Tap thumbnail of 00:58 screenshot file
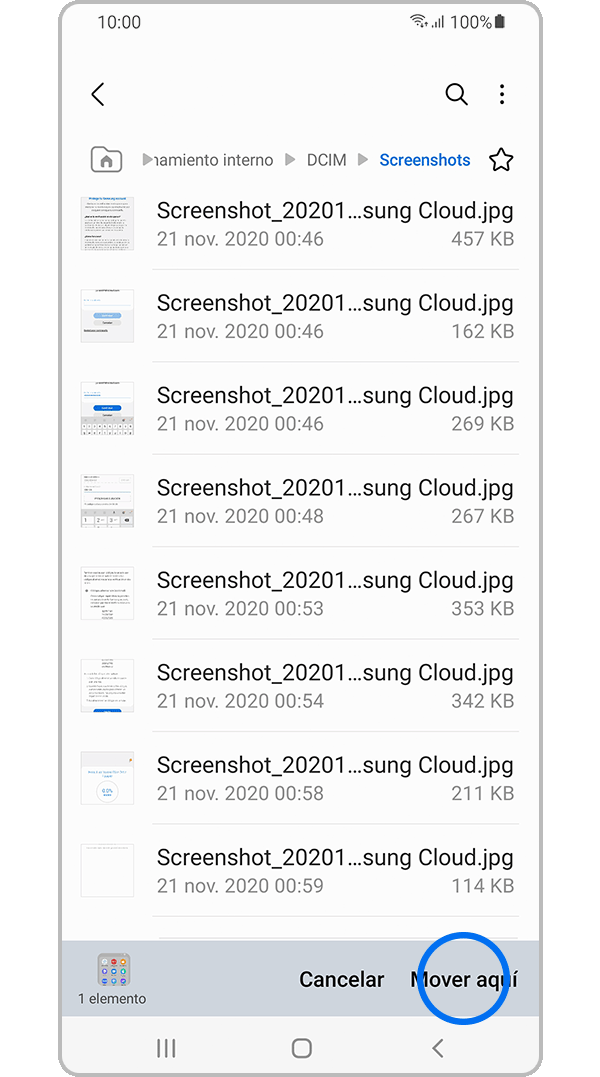Viewport: 600px width, 1077px height. coord(107,778)
